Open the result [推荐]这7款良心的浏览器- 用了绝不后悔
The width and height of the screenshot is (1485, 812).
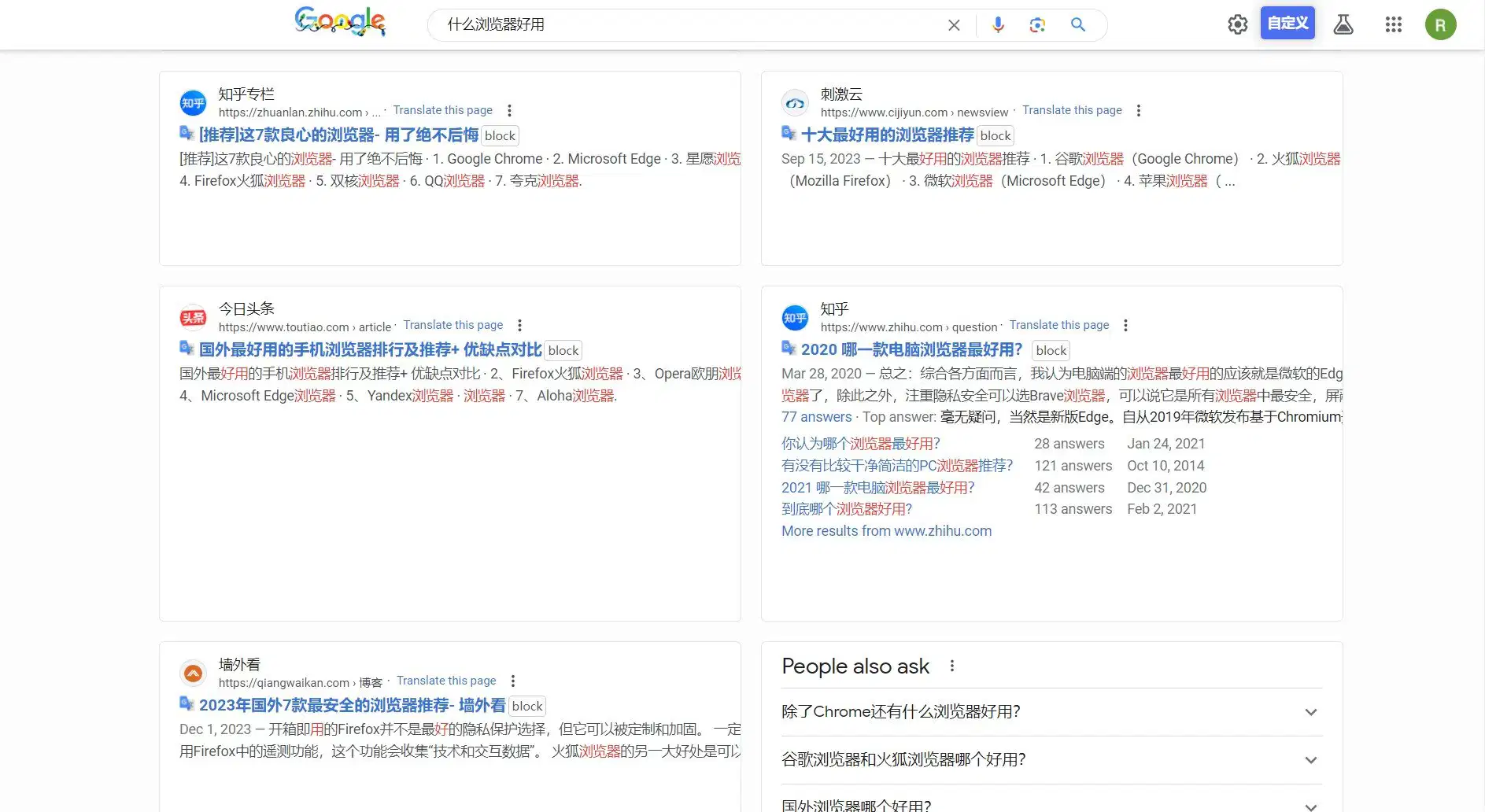coord(338,135)
